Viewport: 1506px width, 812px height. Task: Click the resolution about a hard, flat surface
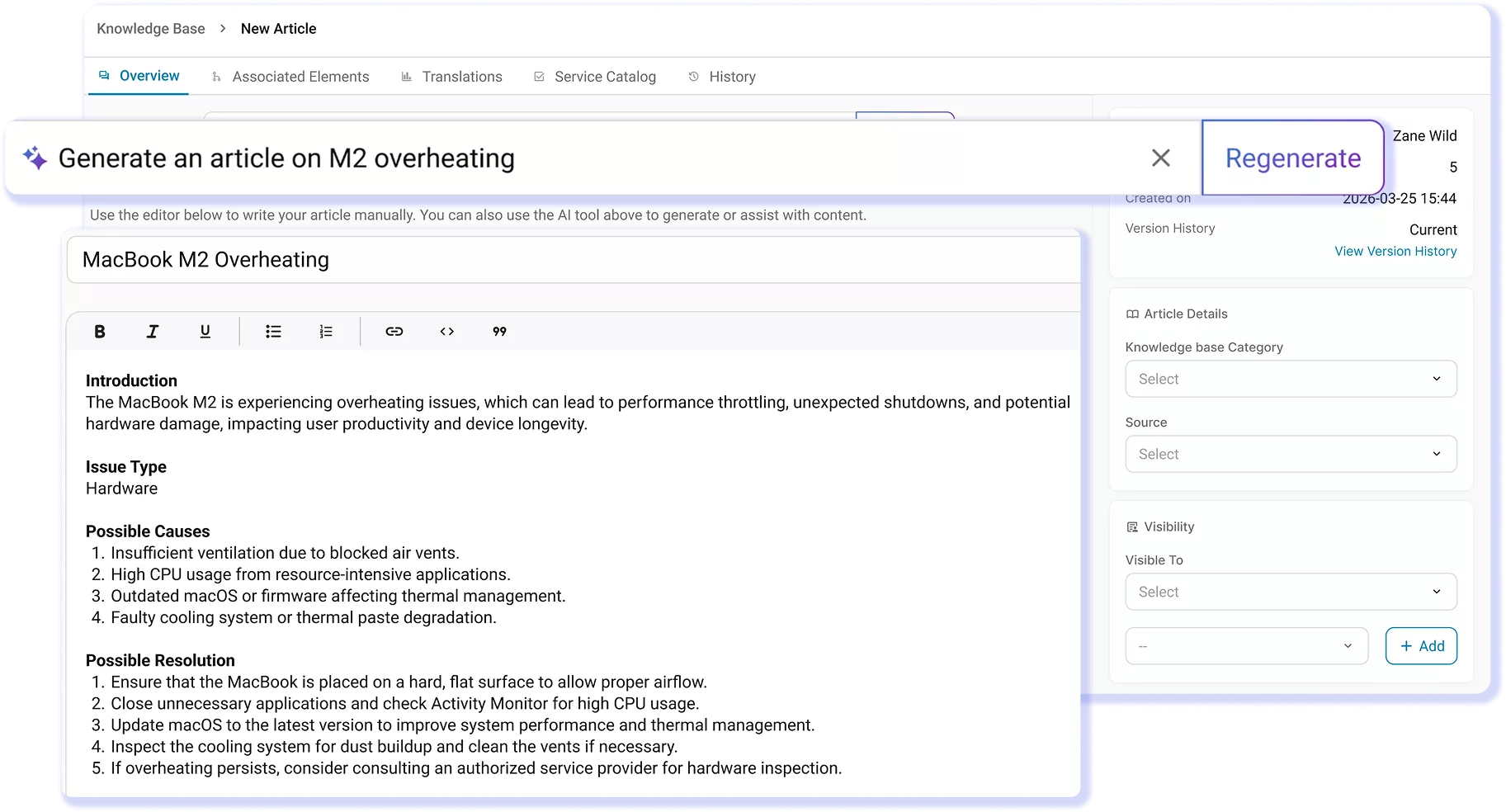click(x=408, y=682)
